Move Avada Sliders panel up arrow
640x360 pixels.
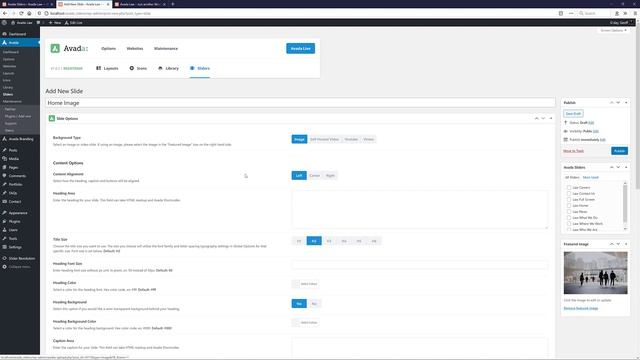coord(611,167)
